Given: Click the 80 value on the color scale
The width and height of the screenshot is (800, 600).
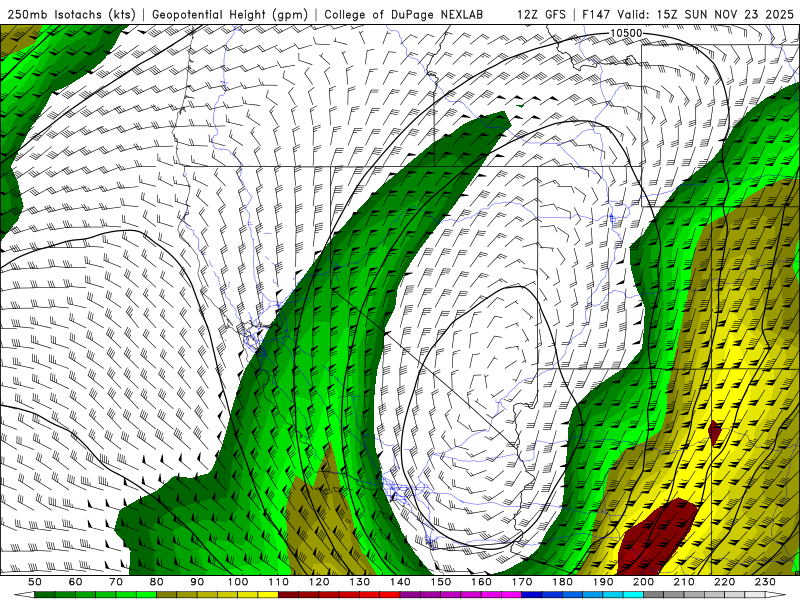Looking at the screenshot, I should (156, 582).
